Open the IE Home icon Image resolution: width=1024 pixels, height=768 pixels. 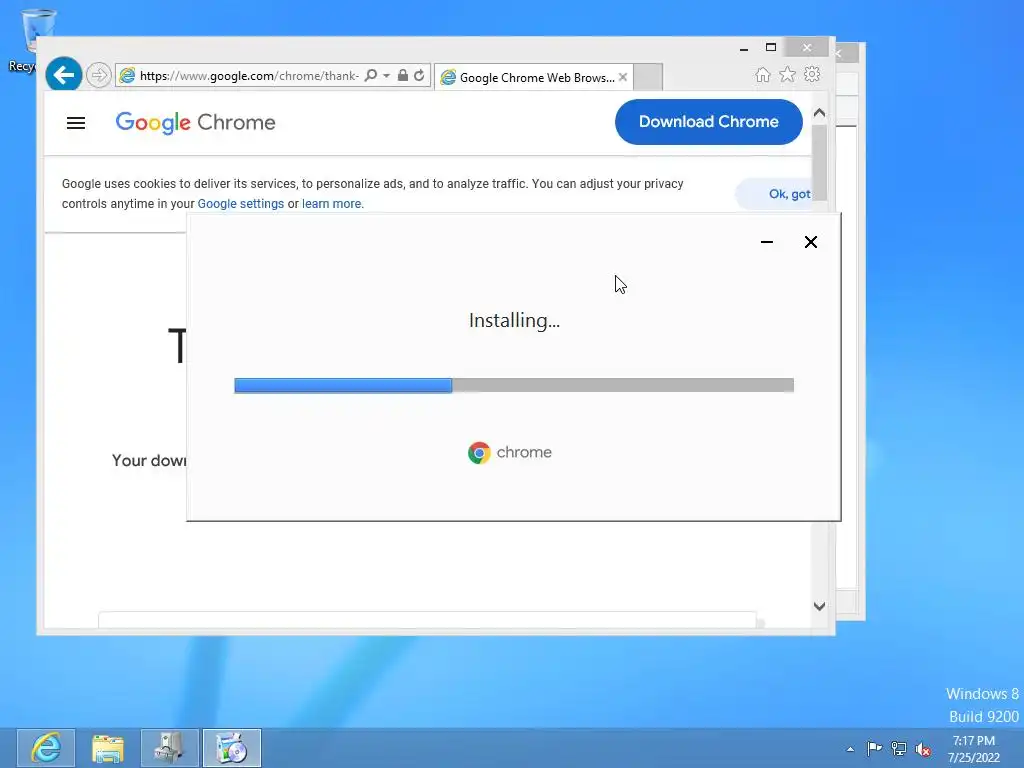(763, 74)
